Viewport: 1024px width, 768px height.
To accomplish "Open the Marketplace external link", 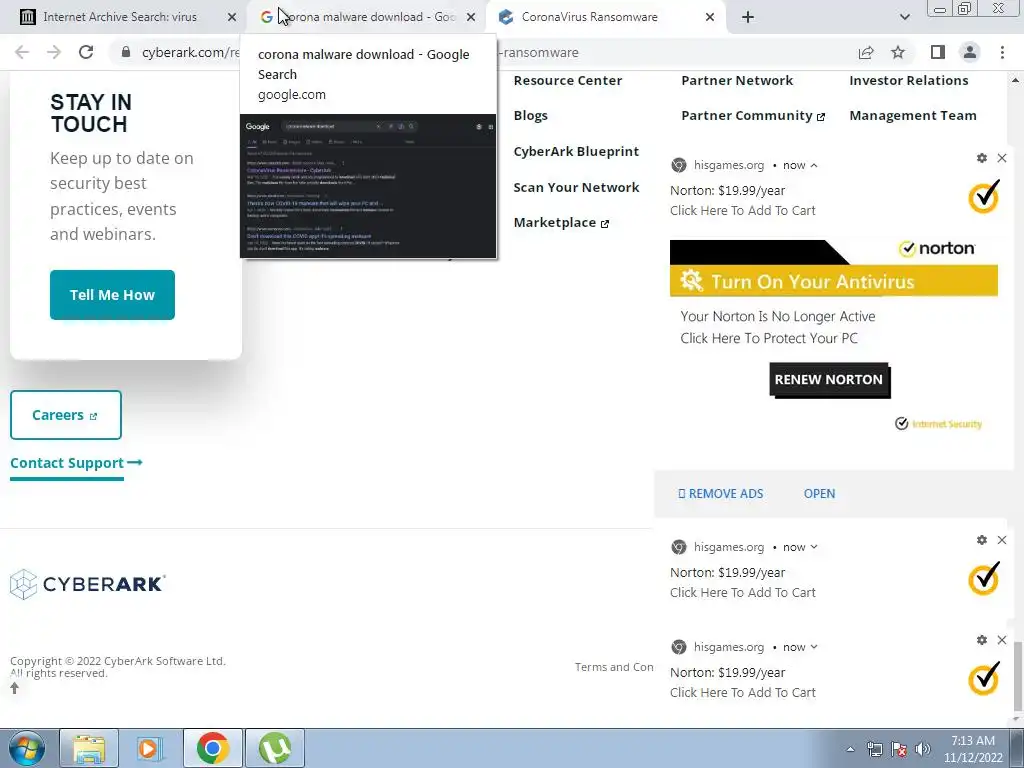I will pos(561,223).
